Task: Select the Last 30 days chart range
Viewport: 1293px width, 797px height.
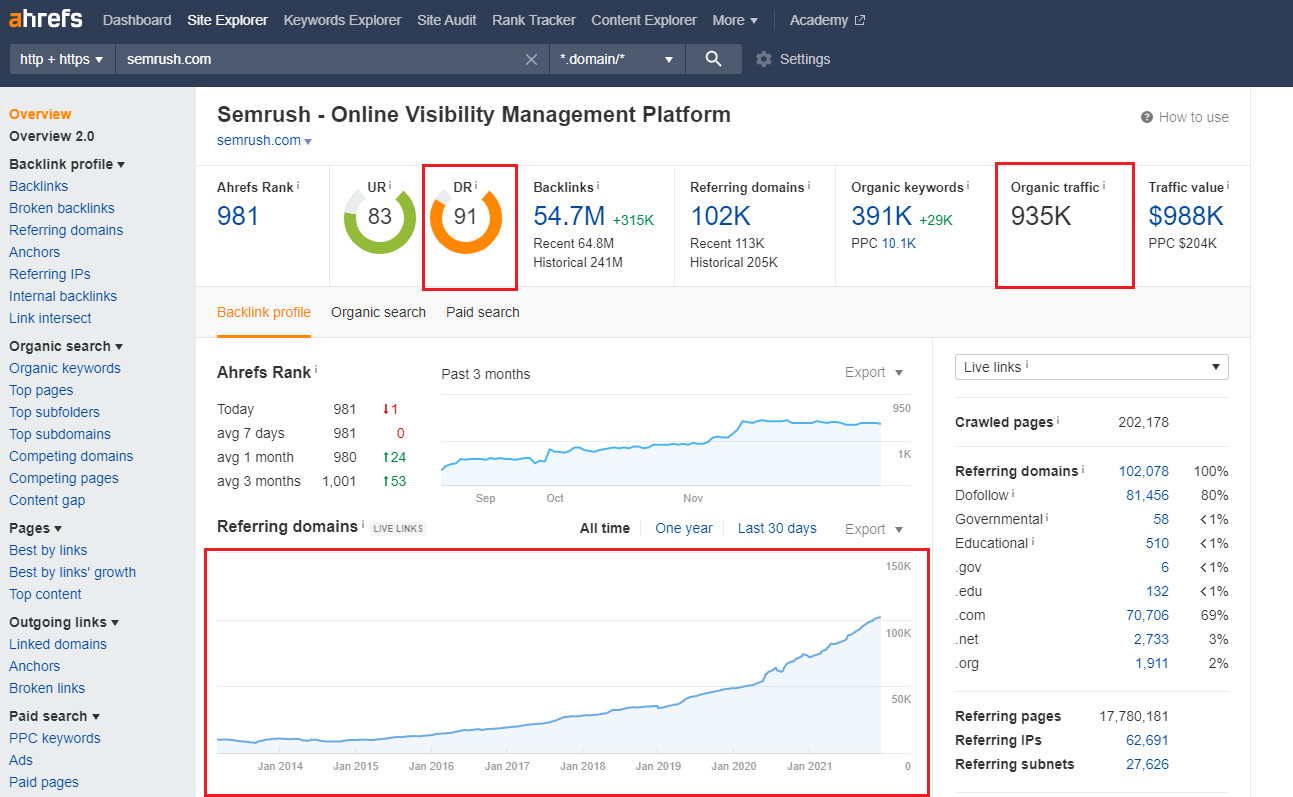Action: (777, 528)
